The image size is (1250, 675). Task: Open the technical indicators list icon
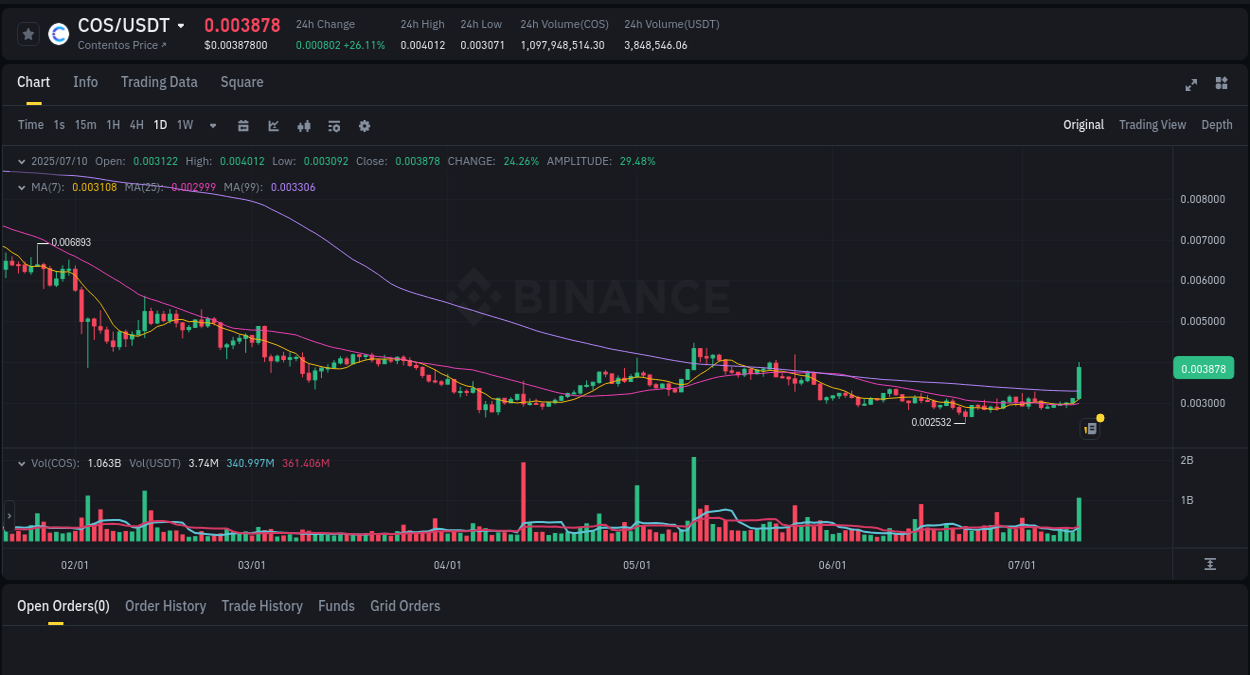point(333,125)
